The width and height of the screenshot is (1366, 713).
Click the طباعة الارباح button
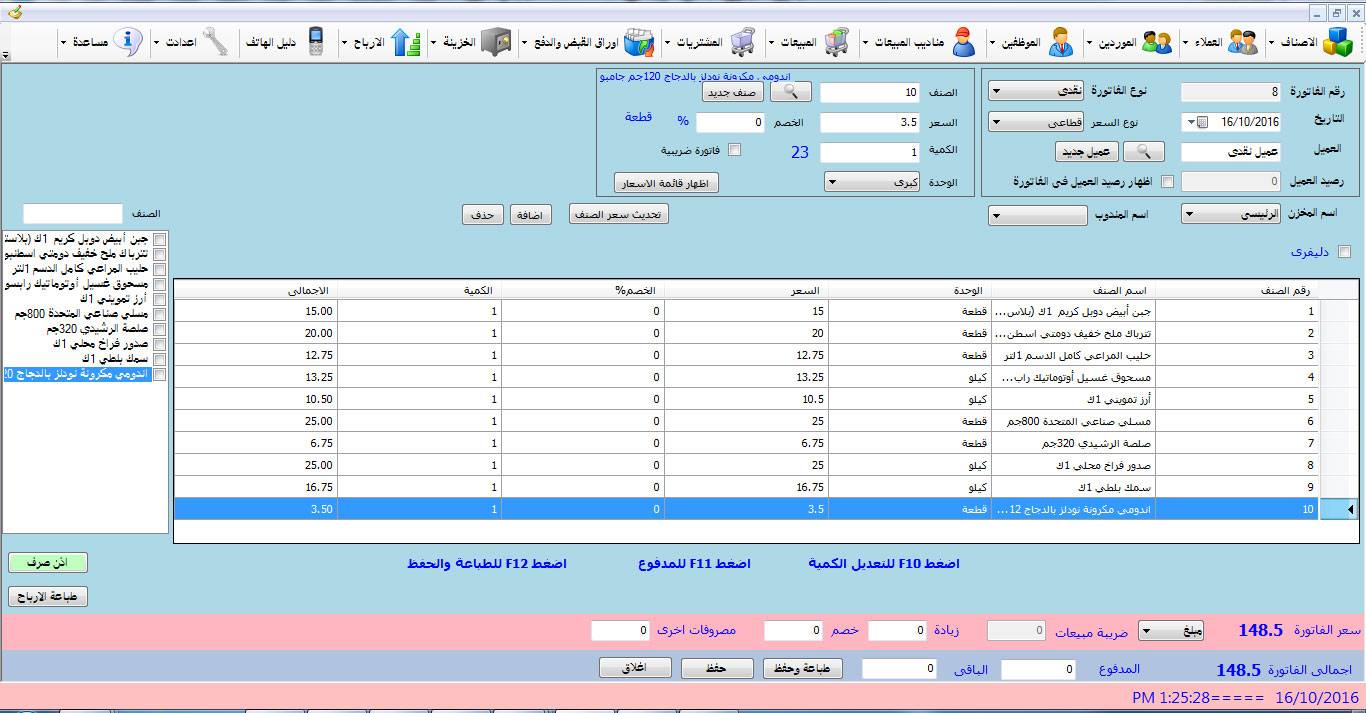(x=48, y=597)
